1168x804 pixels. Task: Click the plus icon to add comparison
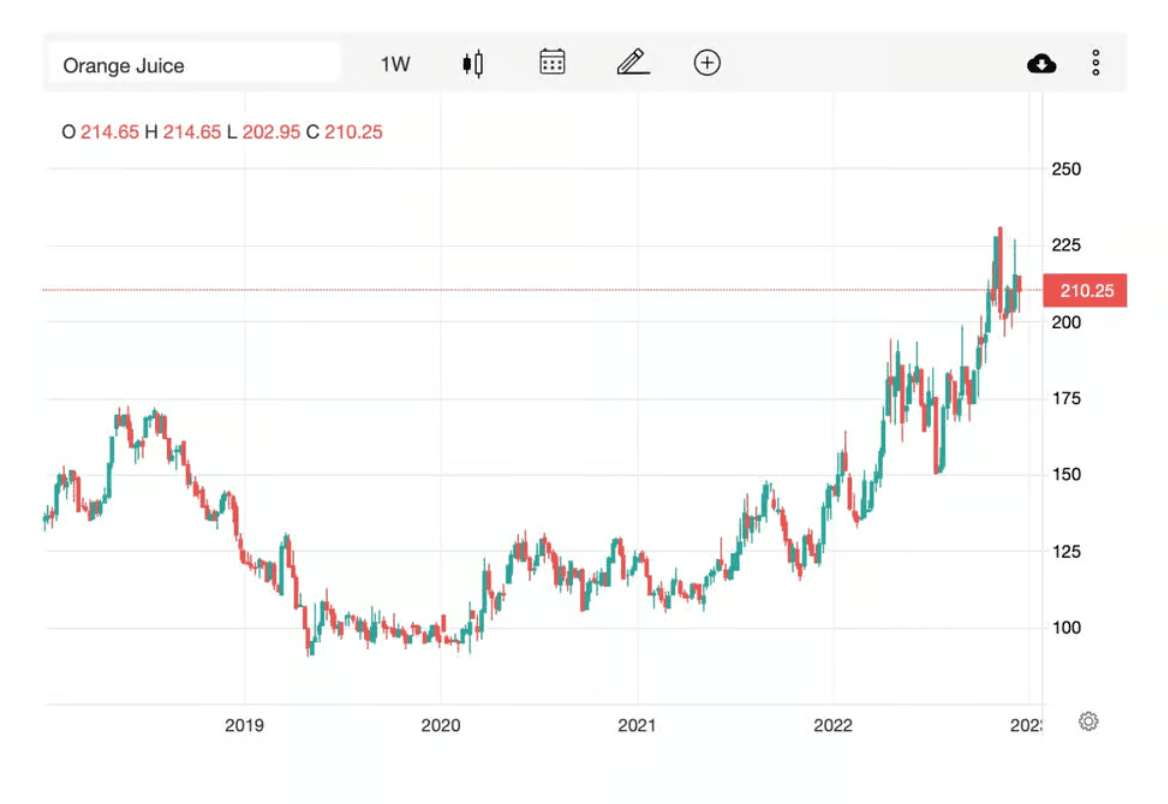point(707,63)
